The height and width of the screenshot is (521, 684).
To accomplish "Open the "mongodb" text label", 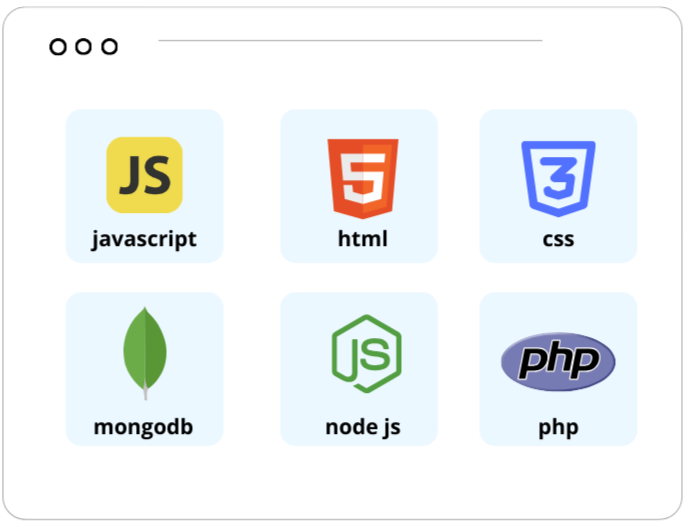I will (x=144, y=427).
